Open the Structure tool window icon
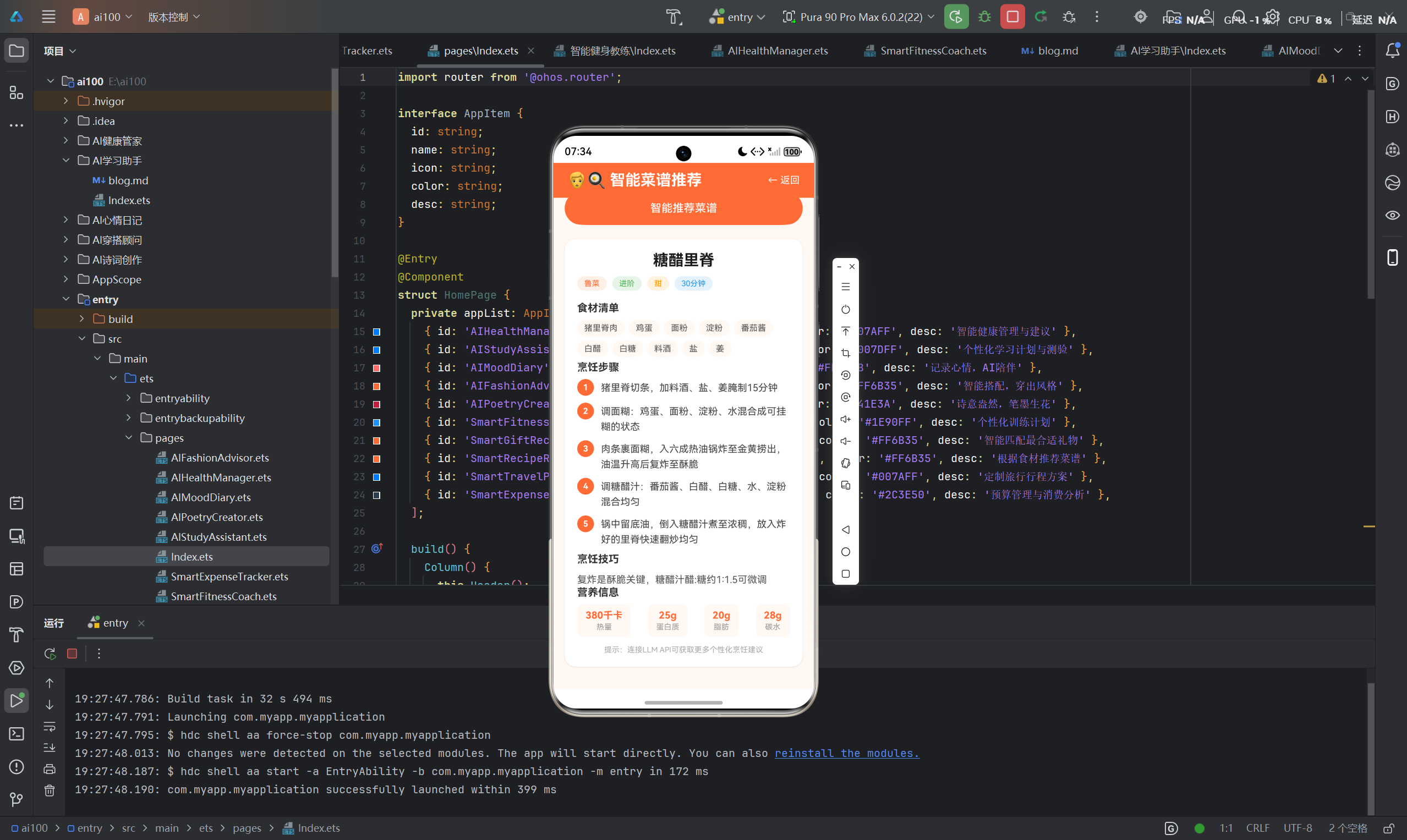The image size is (1407, 840). [17, 92]
